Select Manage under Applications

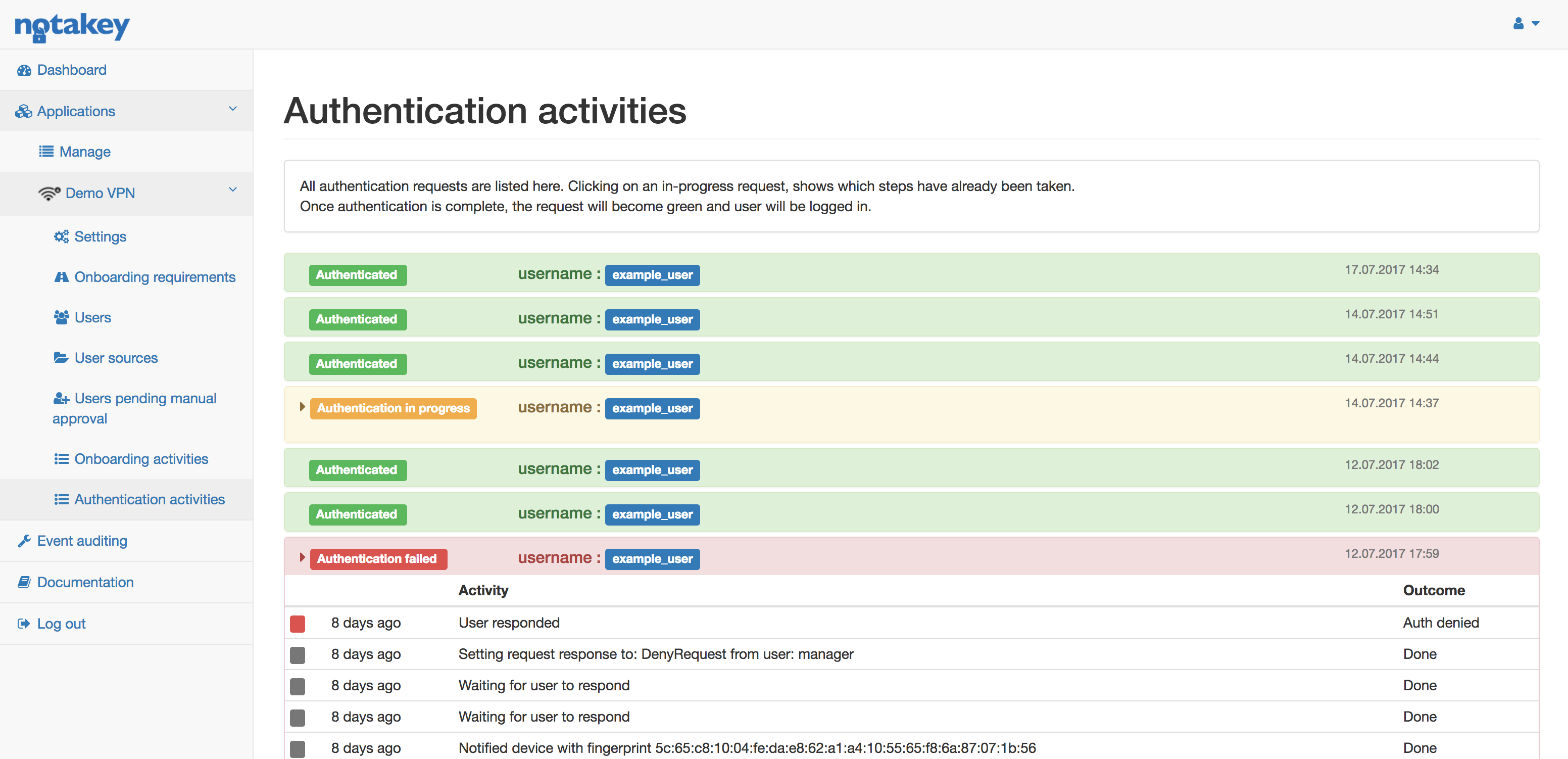pos(84,151)
